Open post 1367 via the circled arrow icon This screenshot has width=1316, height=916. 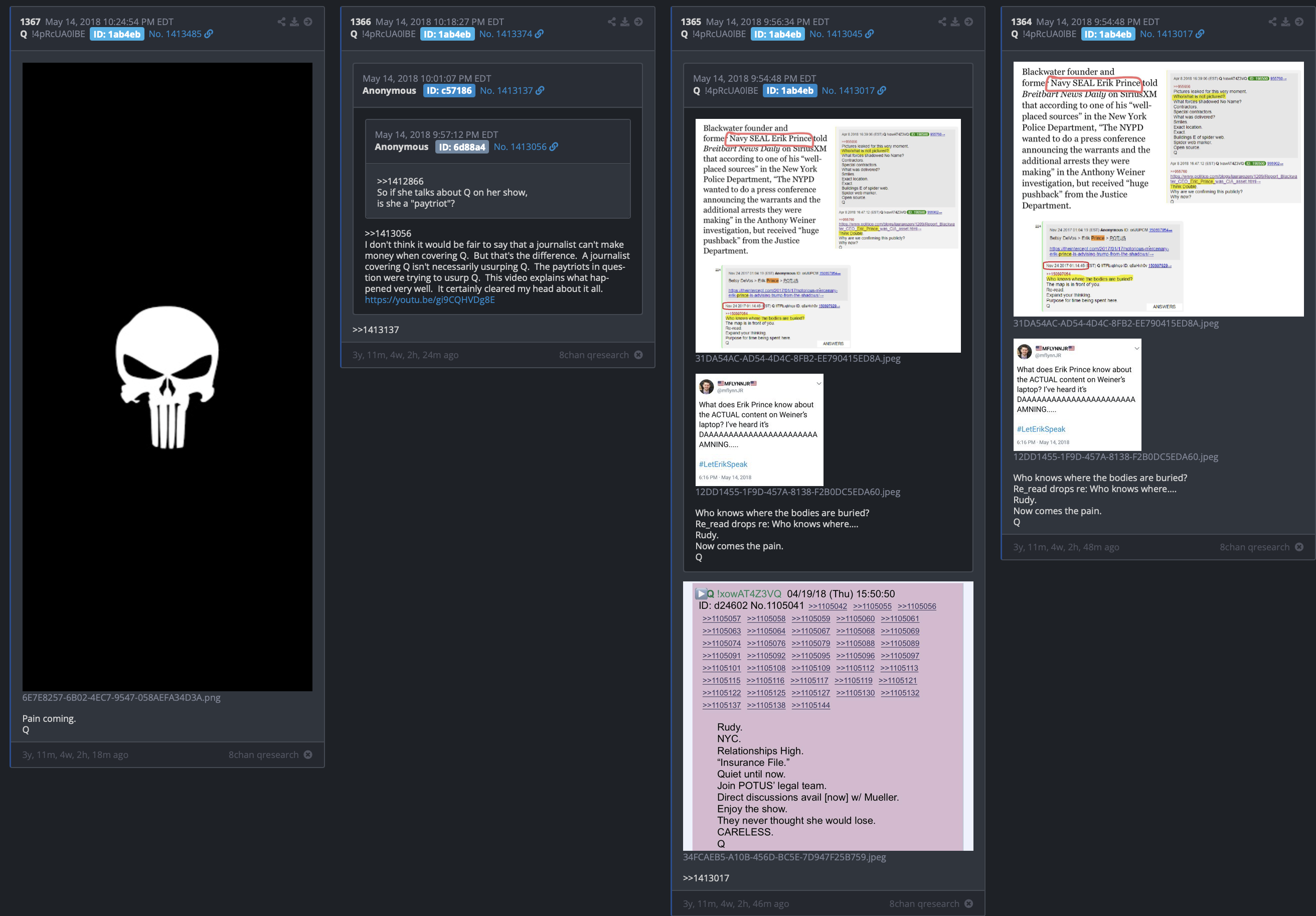pos(308,22)
